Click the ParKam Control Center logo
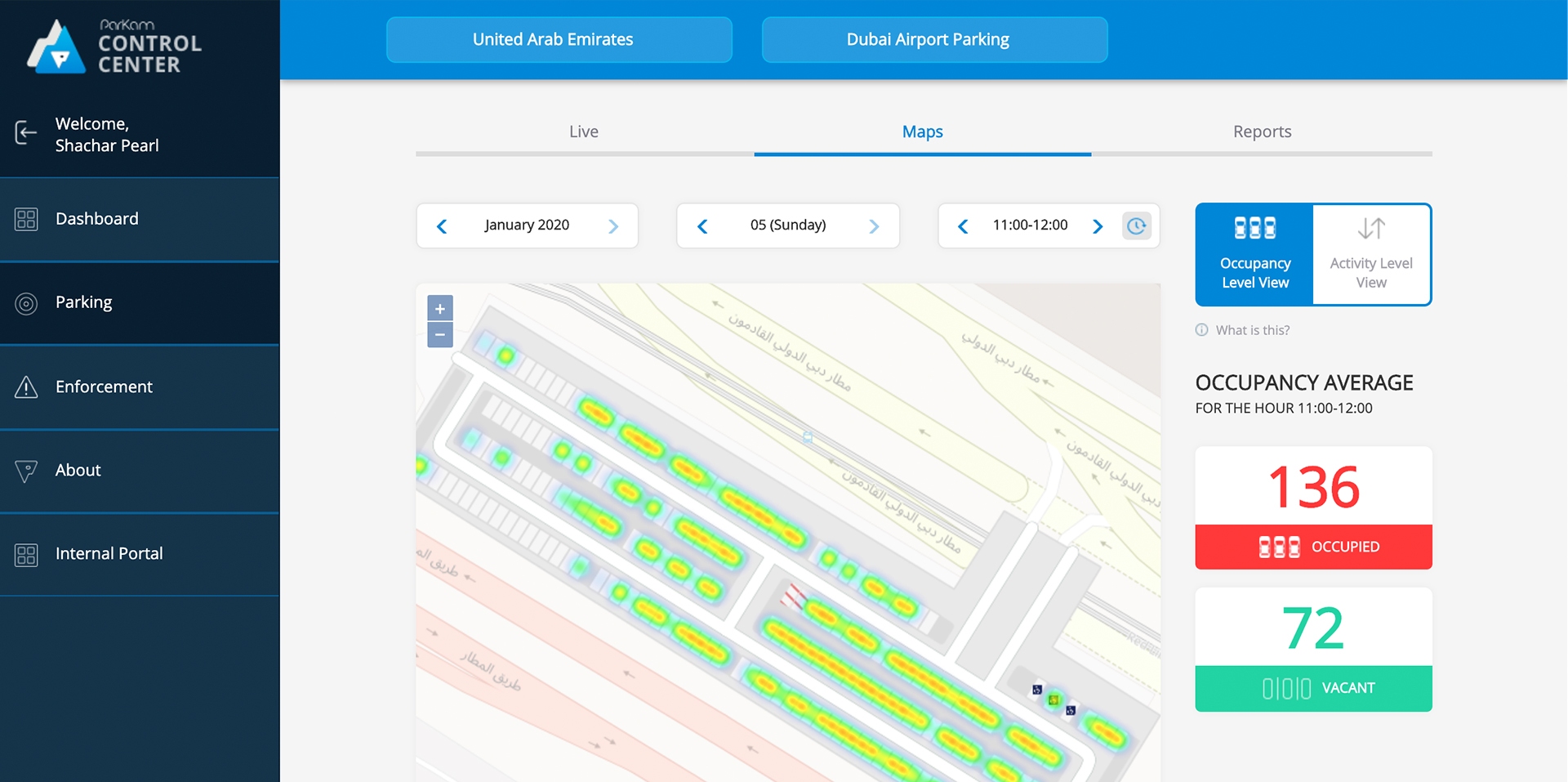The width and height of the screenshot is (1568, 782). tap(114, 46)
